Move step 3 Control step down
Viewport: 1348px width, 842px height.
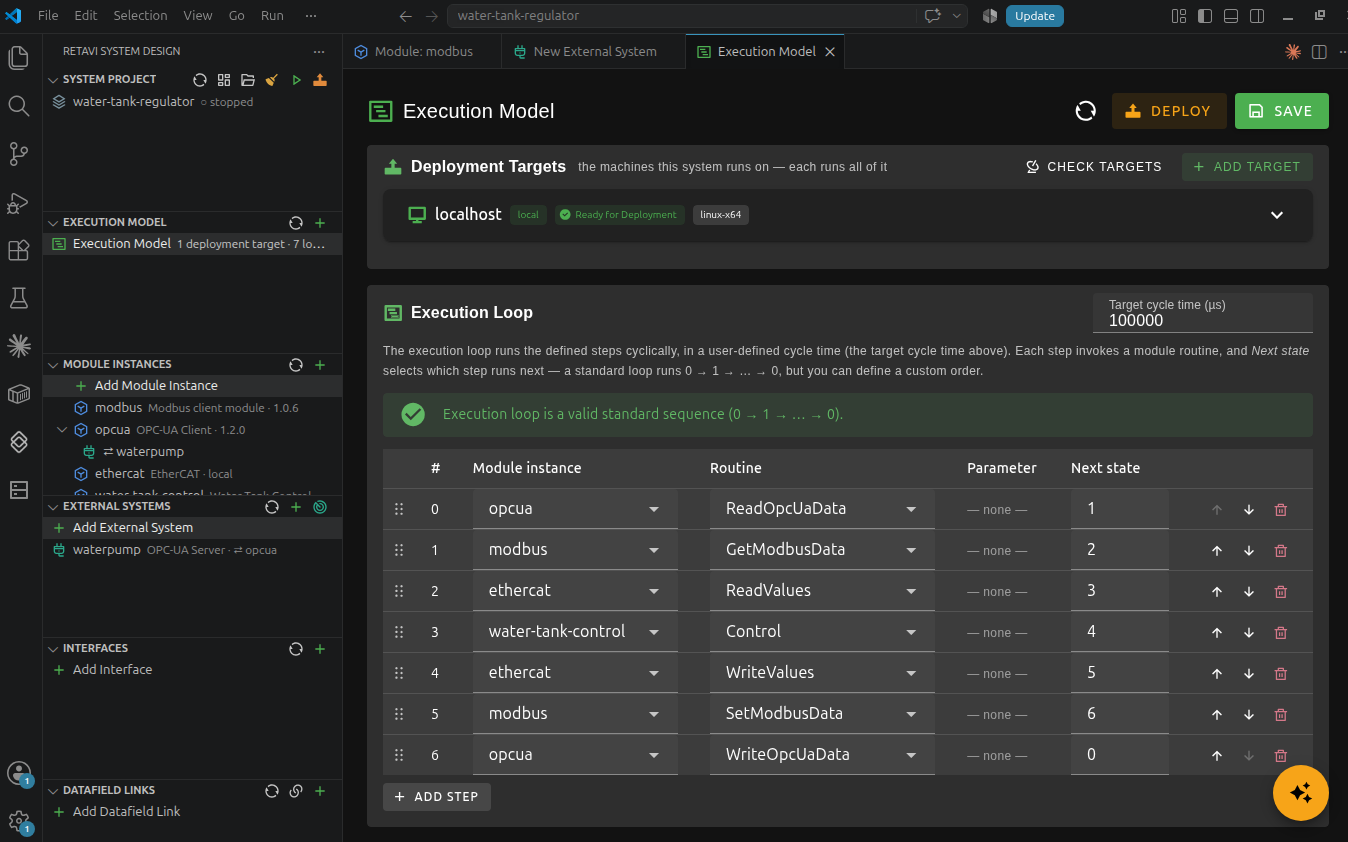point(1249,633)
